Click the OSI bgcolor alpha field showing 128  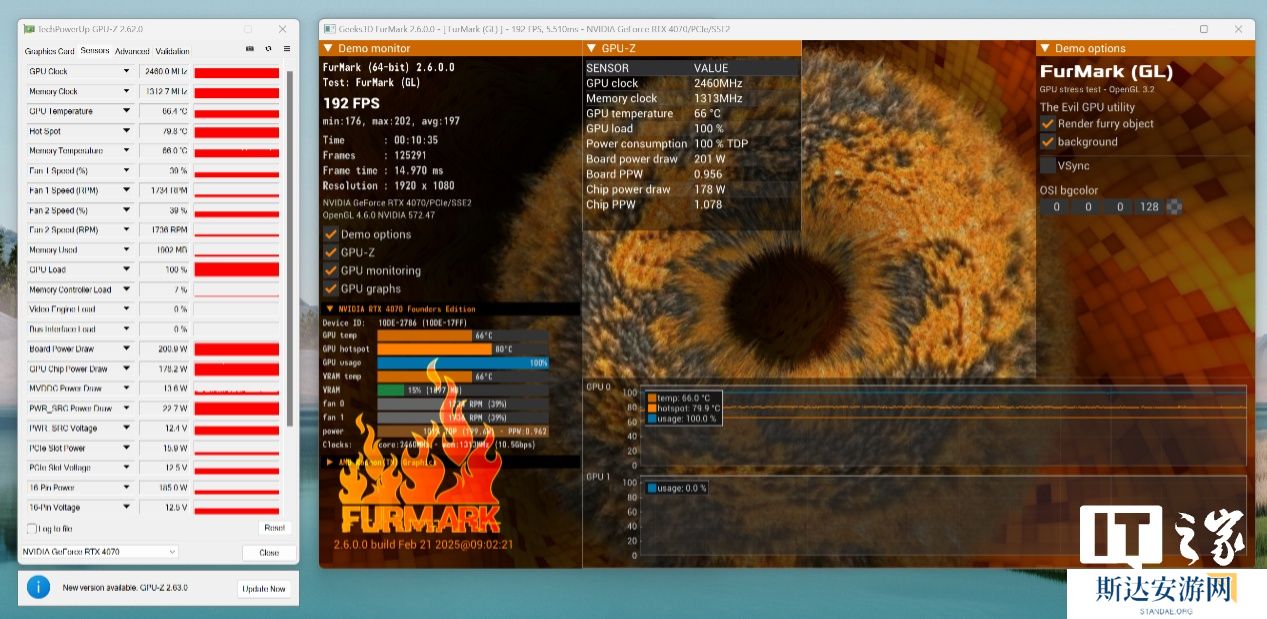click(x=1149, y=207)
